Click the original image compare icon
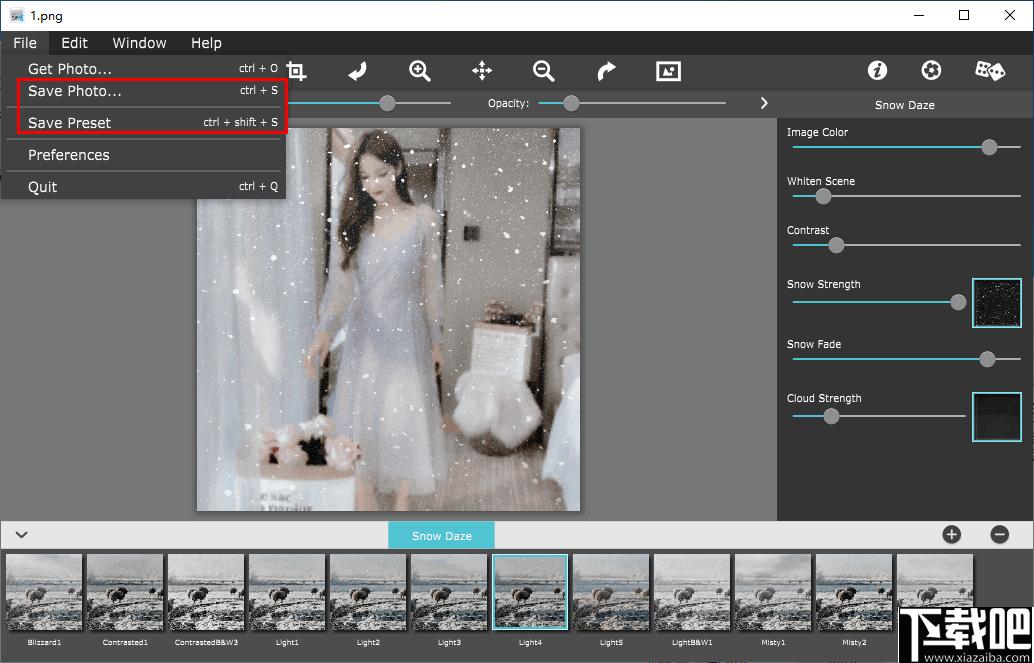 coord(668,71)
